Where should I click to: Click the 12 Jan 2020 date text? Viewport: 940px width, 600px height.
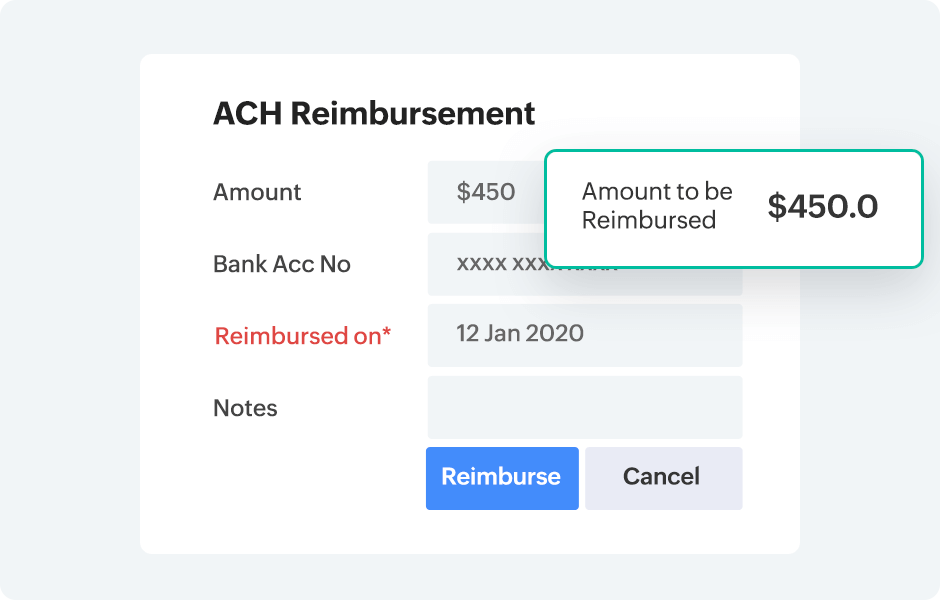[x=520, y=333]
